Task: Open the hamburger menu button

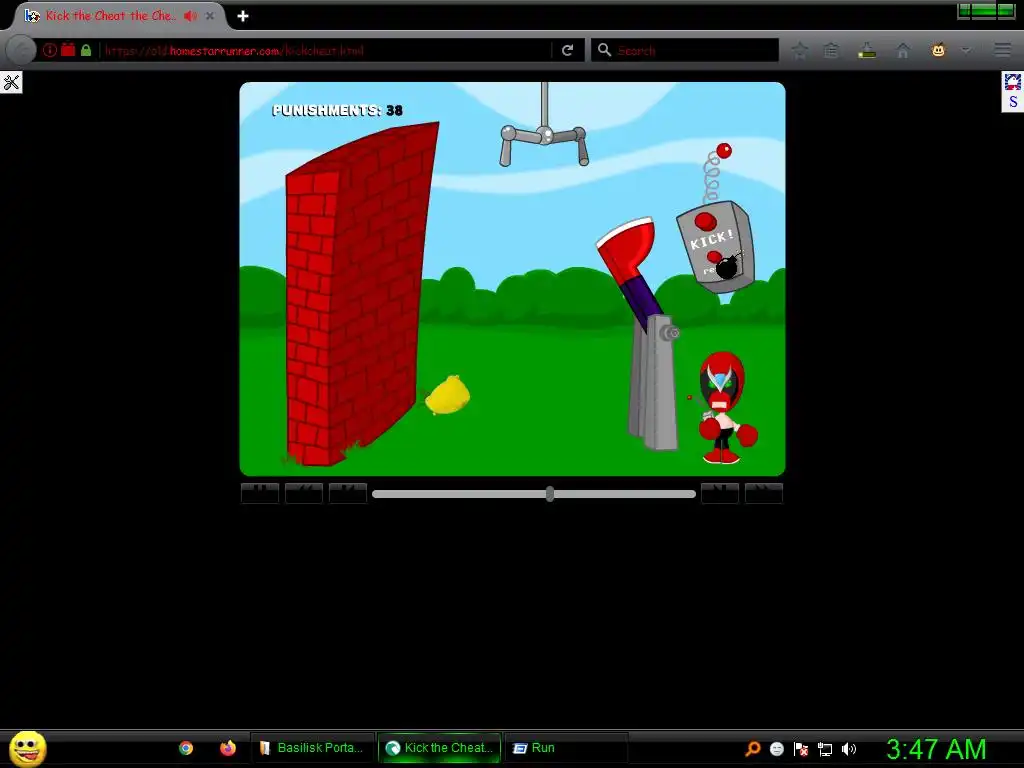Action: pos(1002,50)
